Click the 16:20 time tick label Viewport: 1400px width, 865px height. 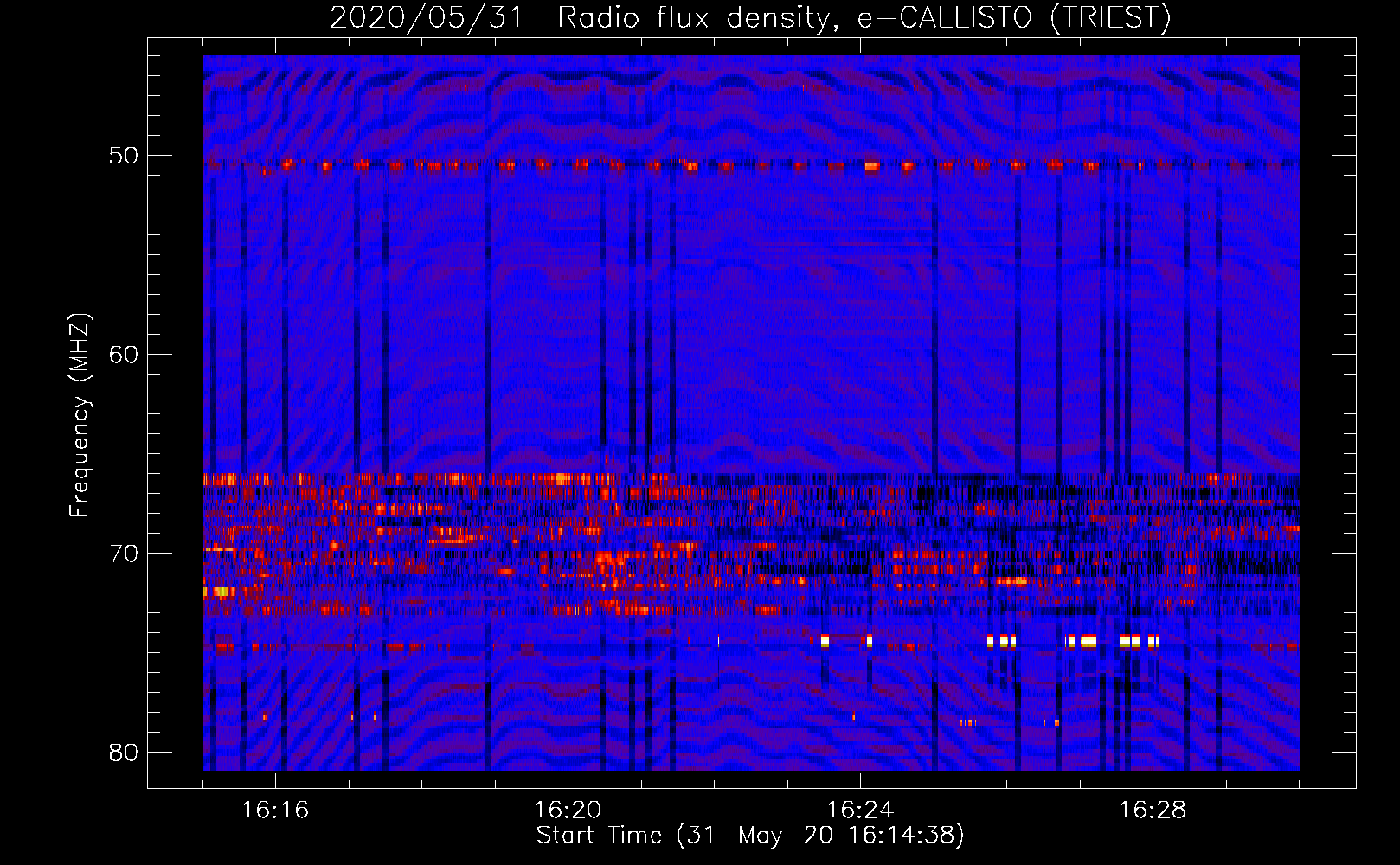tap(568, 811)
